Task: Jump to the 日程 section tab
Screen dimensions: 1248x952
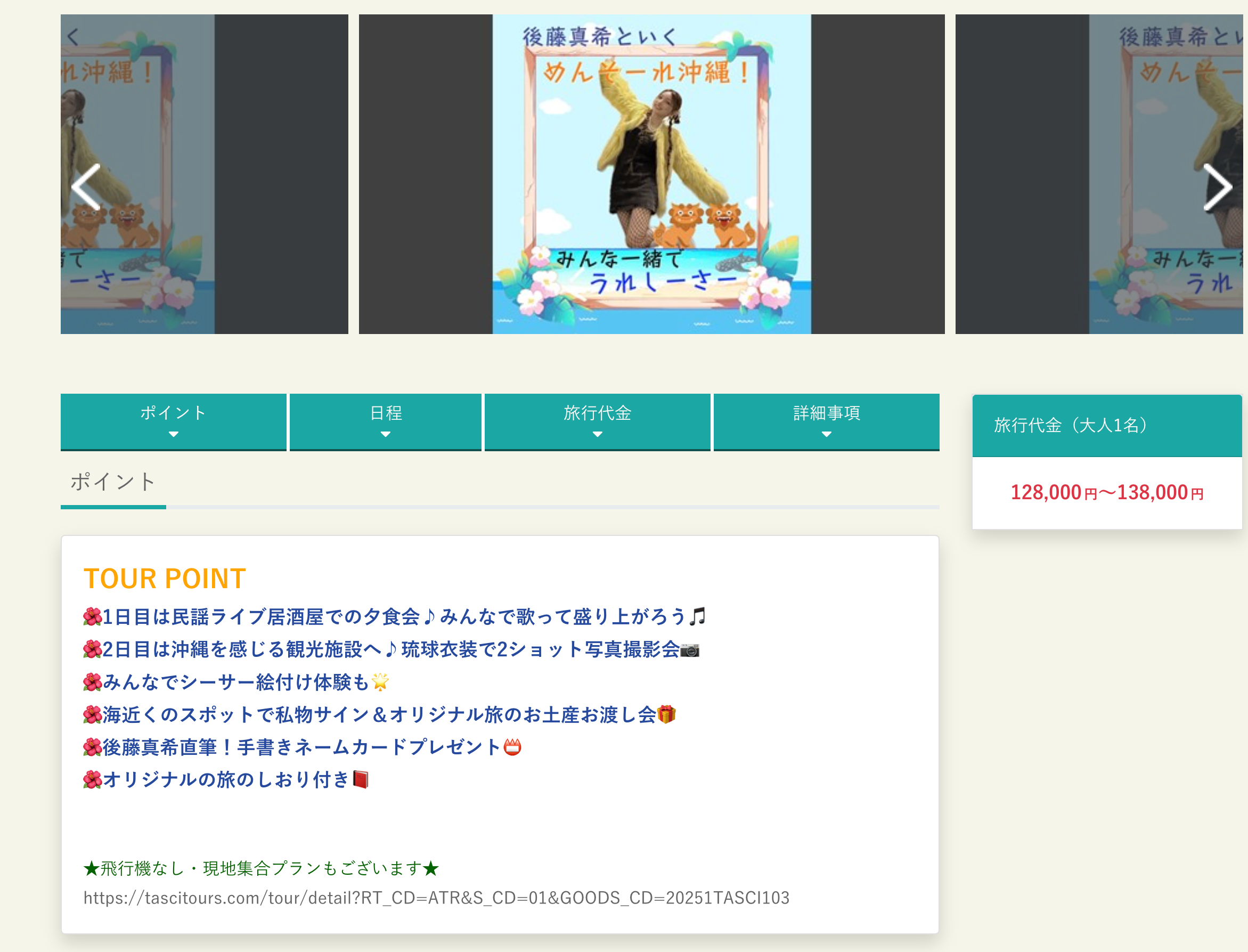Action: (x=385, y=422)
